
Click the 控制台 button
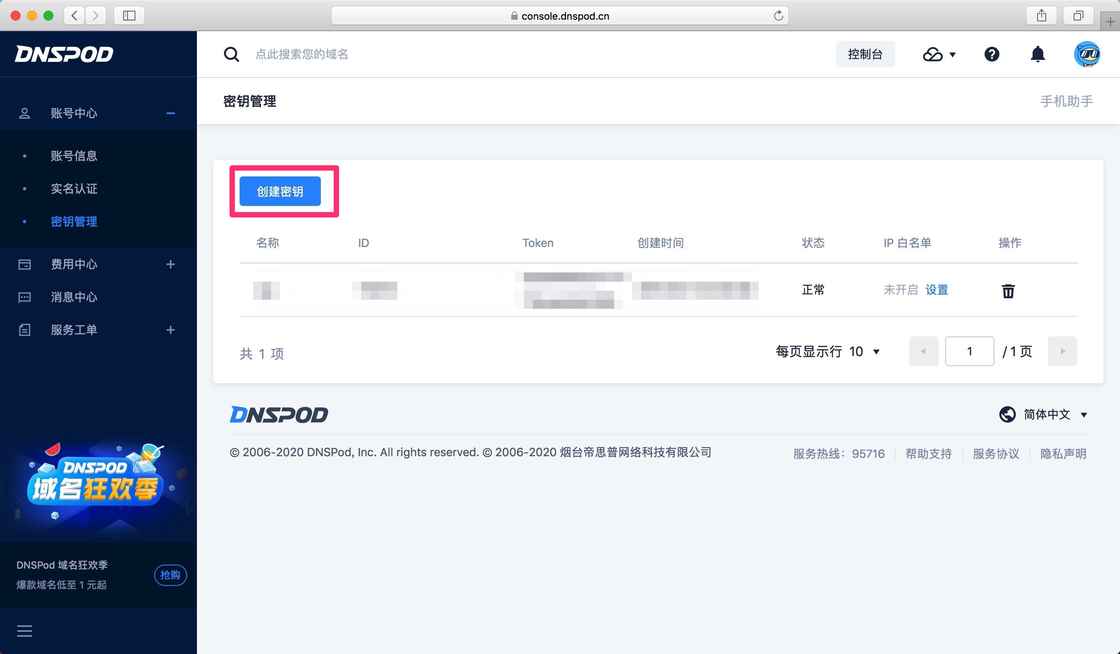865,54
